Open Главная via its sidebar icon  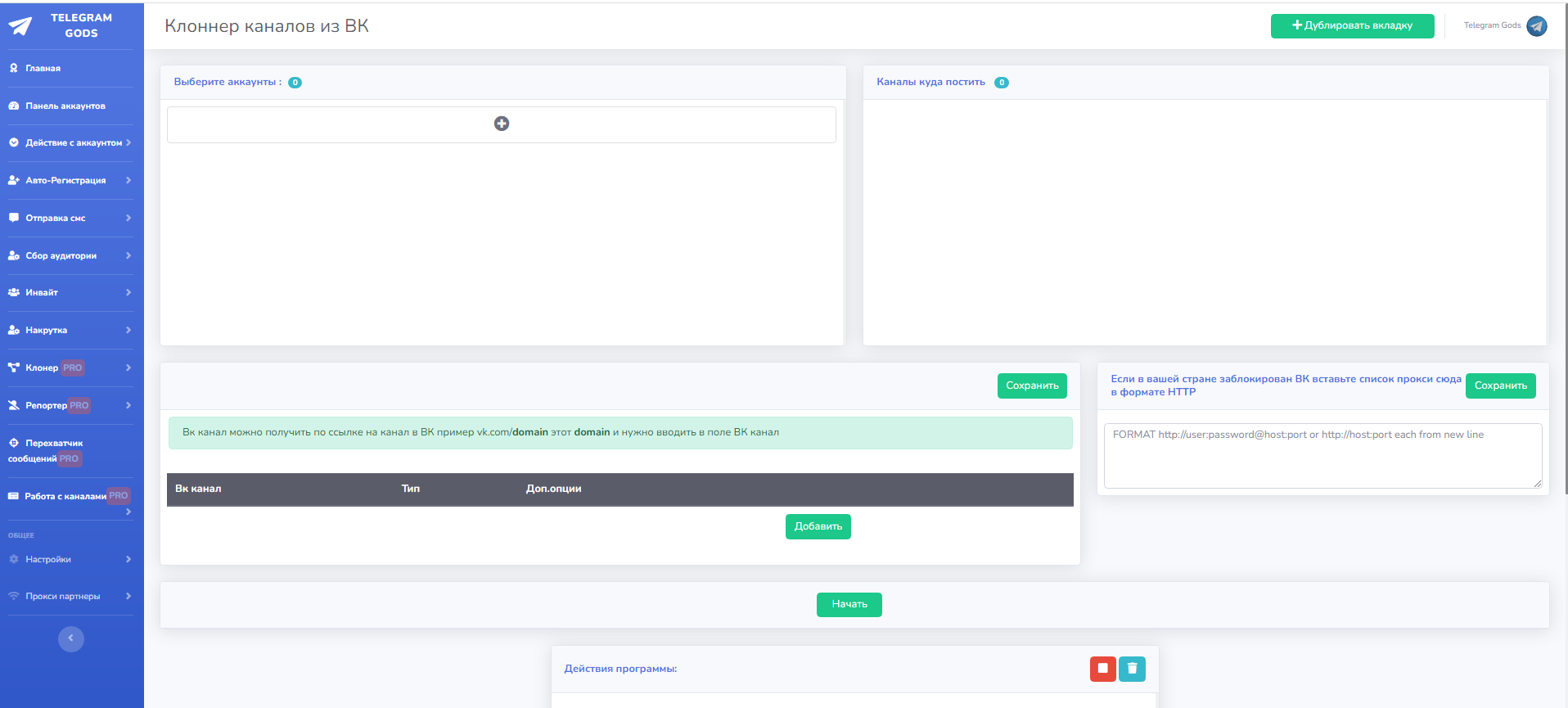14,68
